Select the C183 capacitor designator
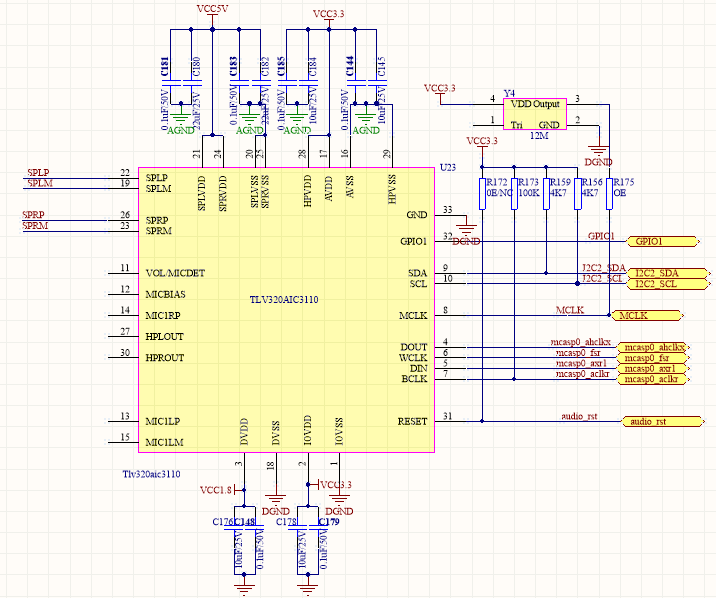The width and height of the screenshot is (716, 598). point(233,67)
